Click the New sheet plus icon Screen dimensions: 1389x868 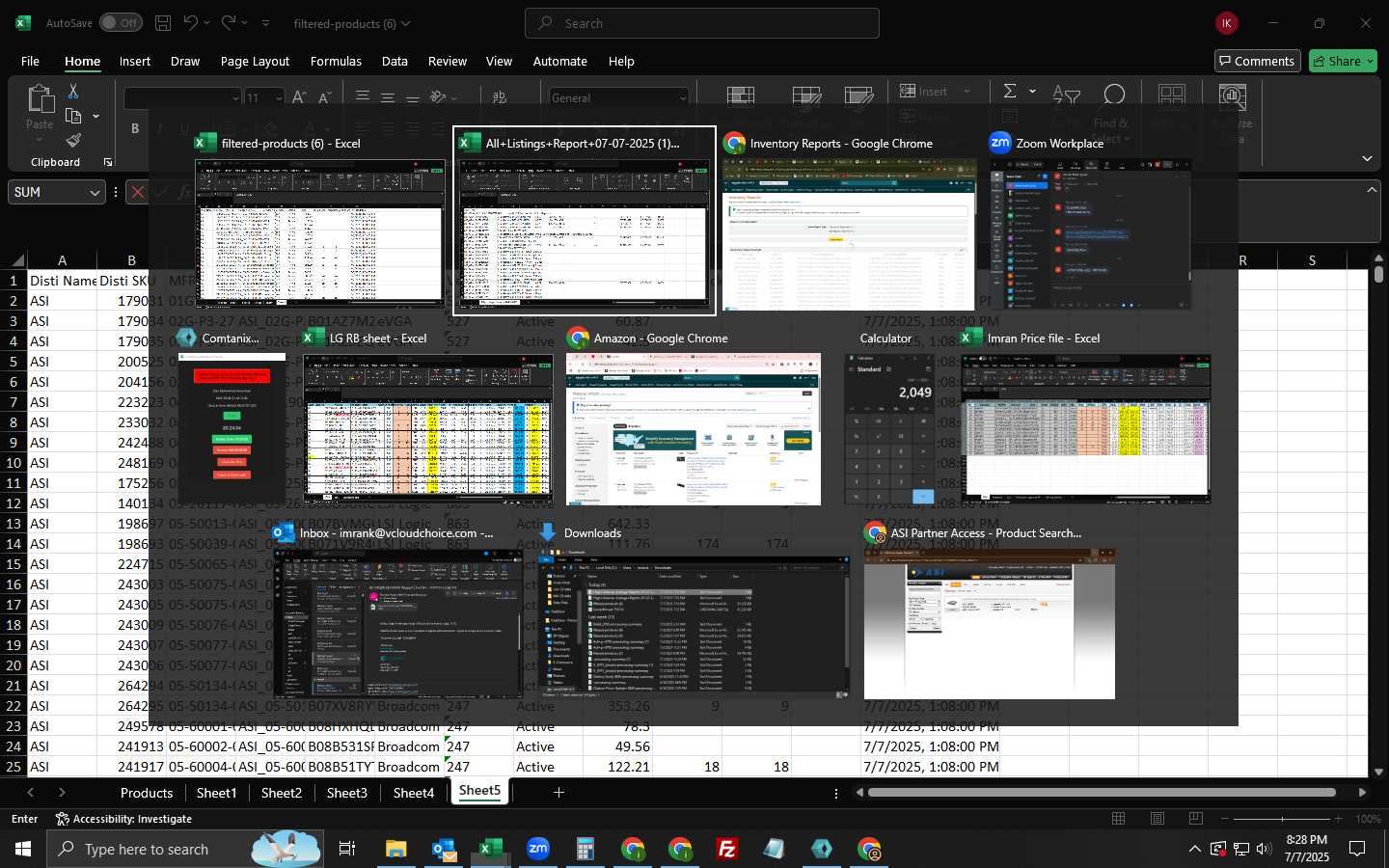point(558,793)
